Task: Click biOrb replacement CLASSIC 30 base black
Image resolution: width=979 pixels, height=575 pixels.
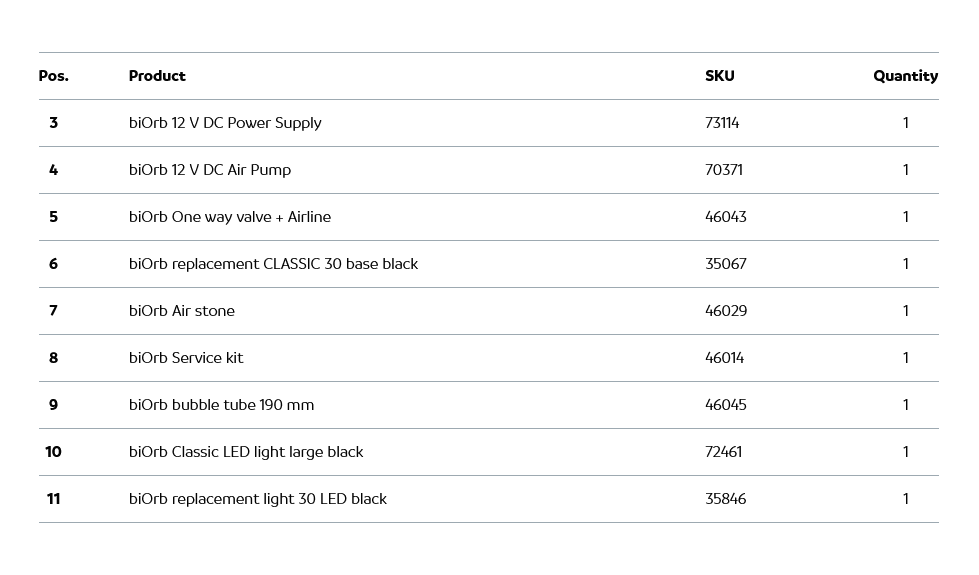Action: [273, 264]
